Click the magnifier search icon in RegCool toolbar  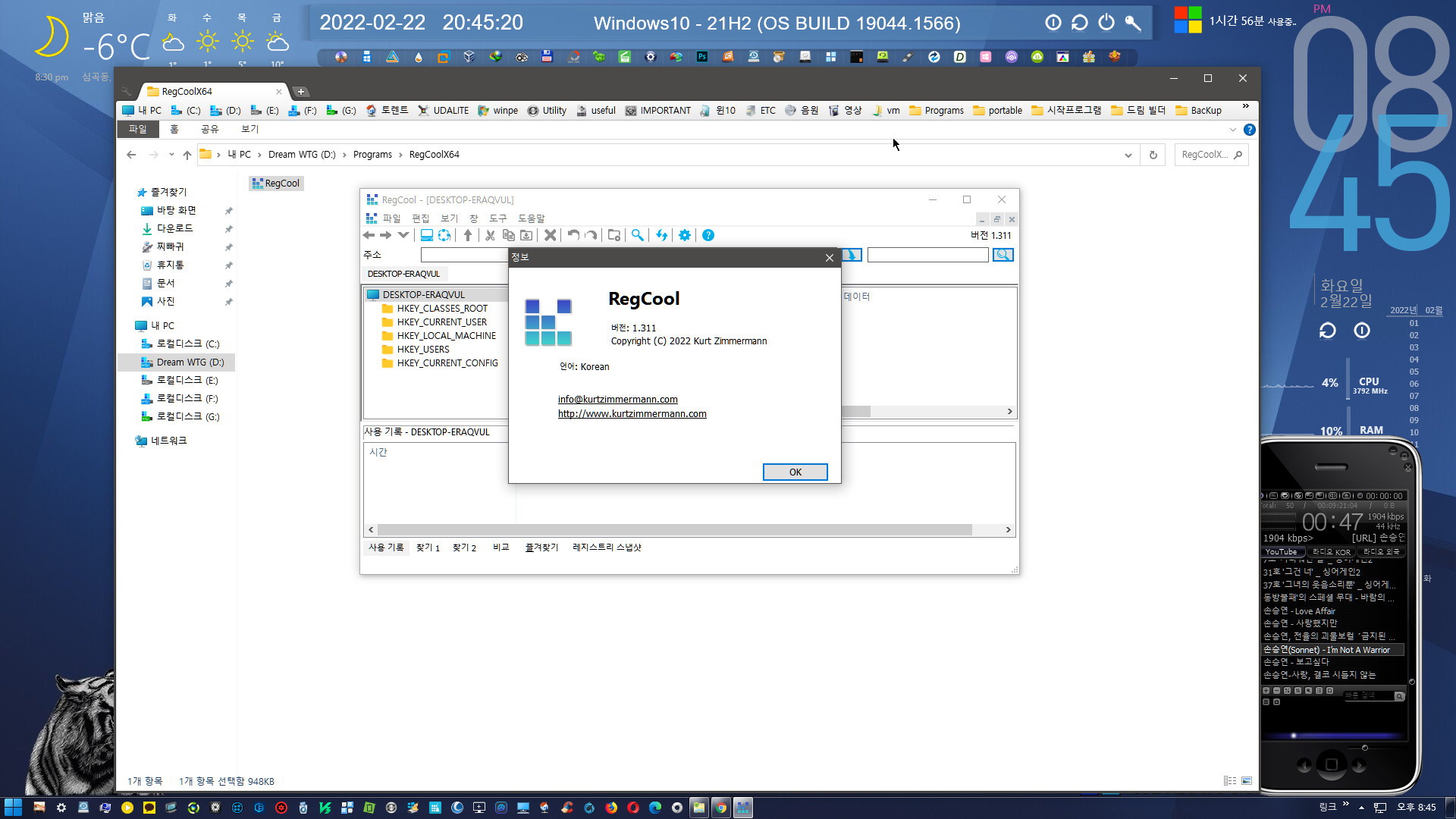[638, 235]
